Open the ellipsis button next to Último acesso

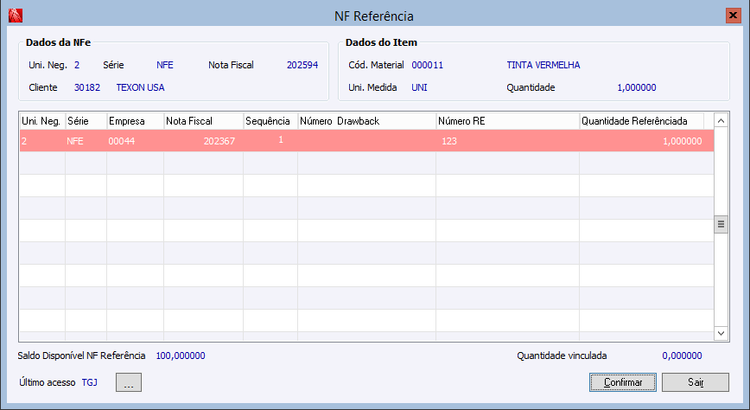(x=129, y=382)
